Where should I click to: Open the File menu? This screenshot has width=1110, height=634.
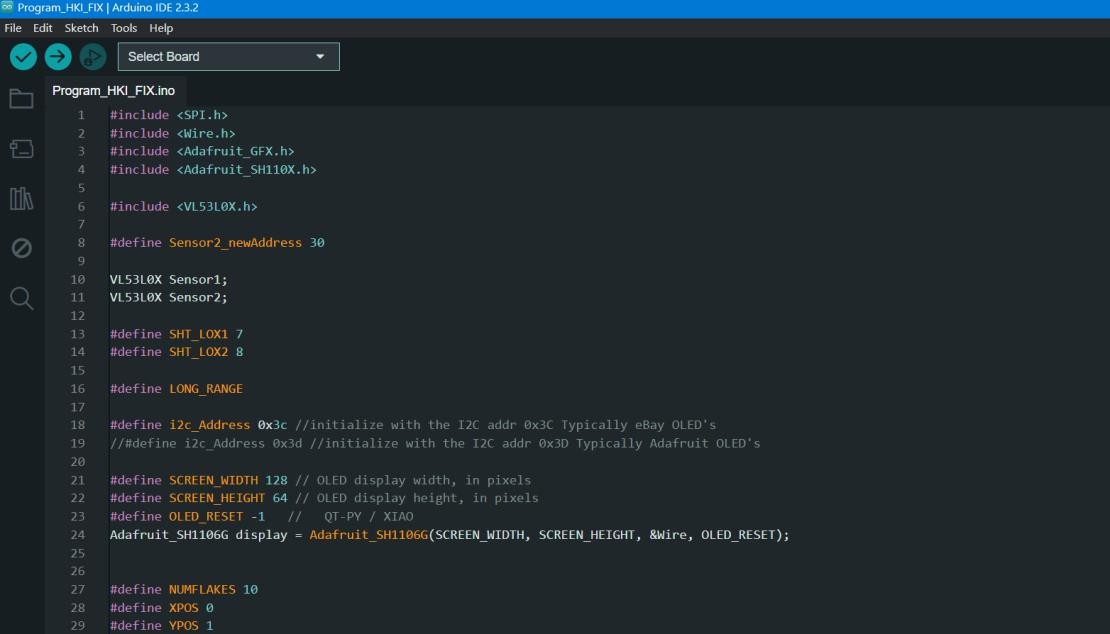coord(13,28)
